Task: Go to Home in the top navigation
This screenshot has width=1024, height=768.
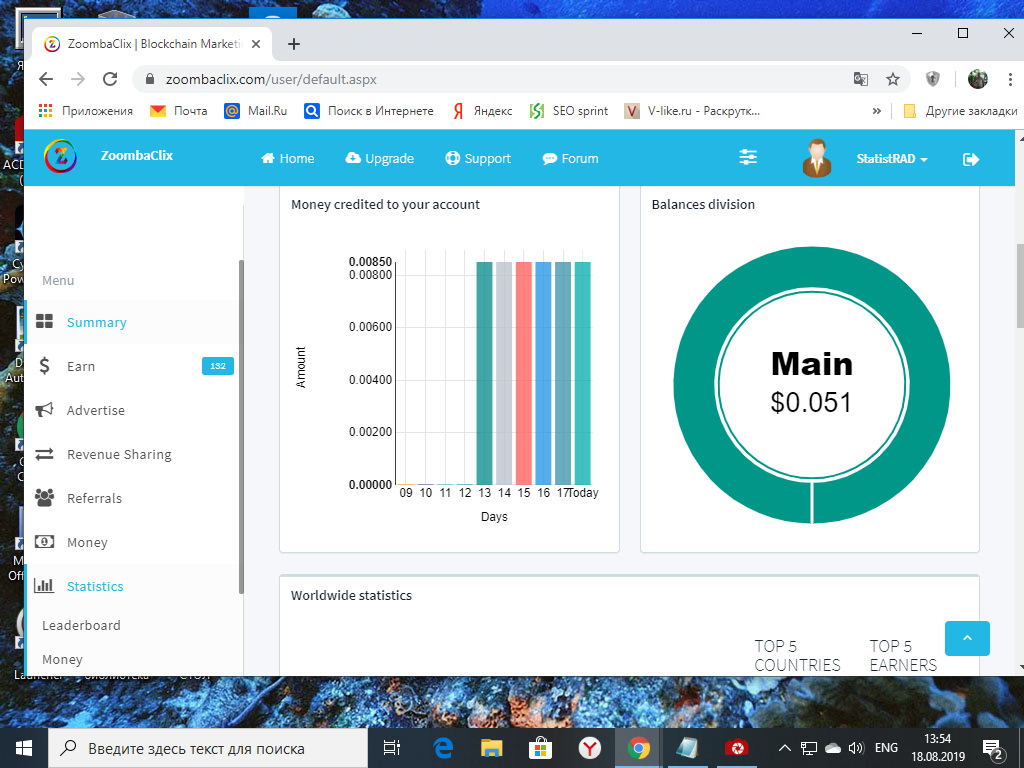Action: [287, 159]
